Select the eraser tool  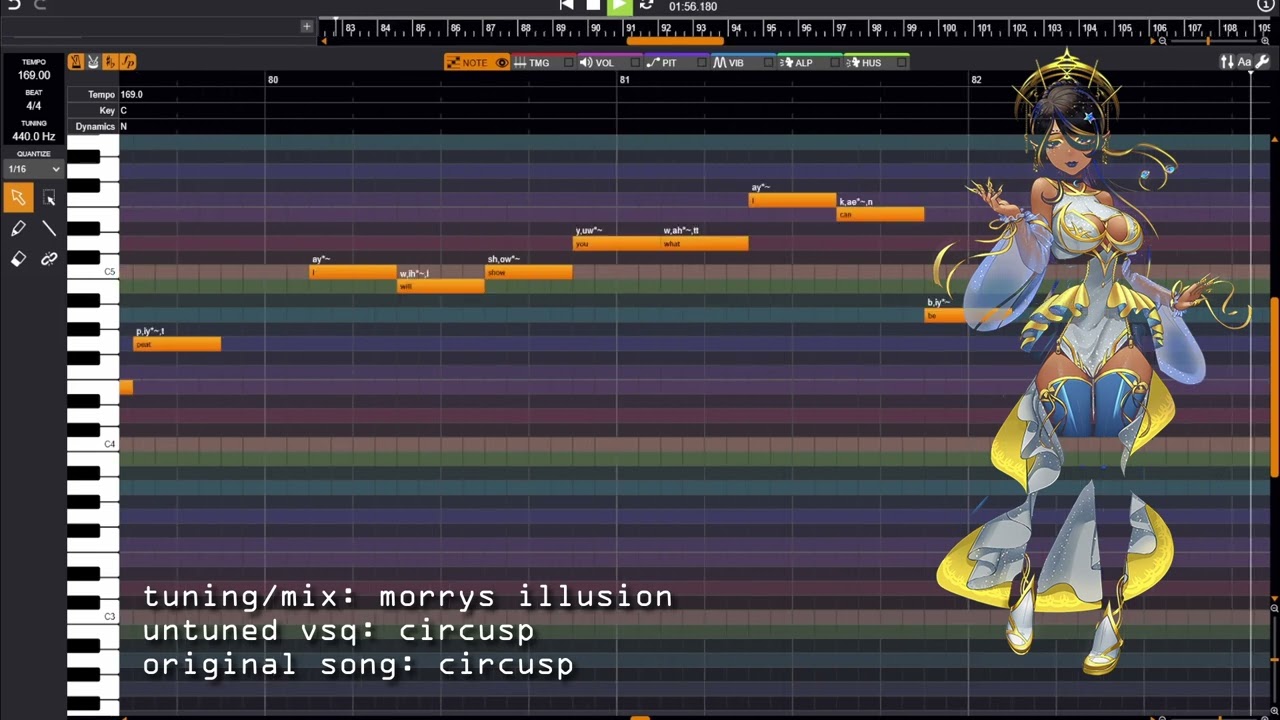pos(18,259)
